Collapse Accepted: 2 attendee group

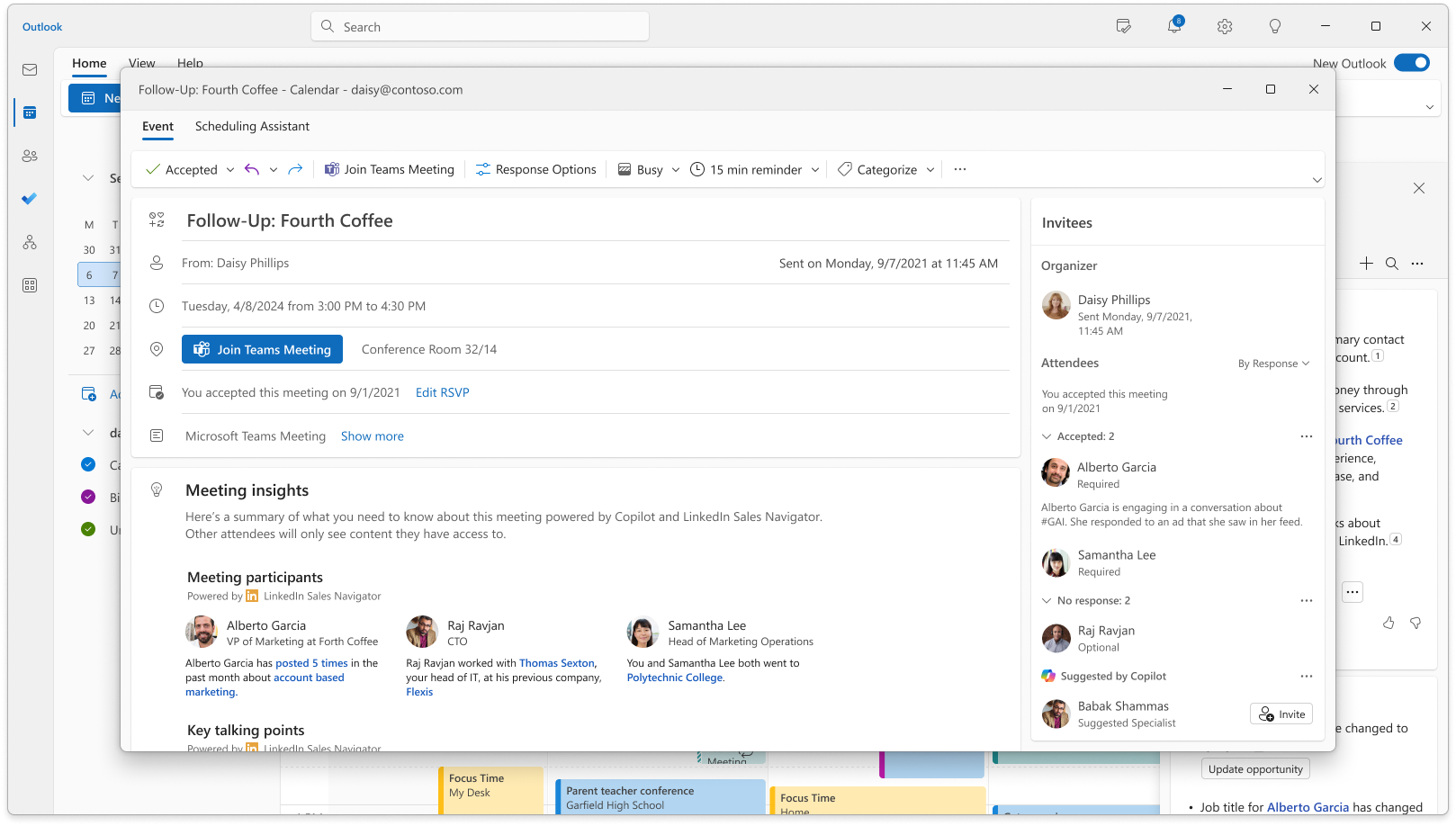click(x=1047, y=436)
